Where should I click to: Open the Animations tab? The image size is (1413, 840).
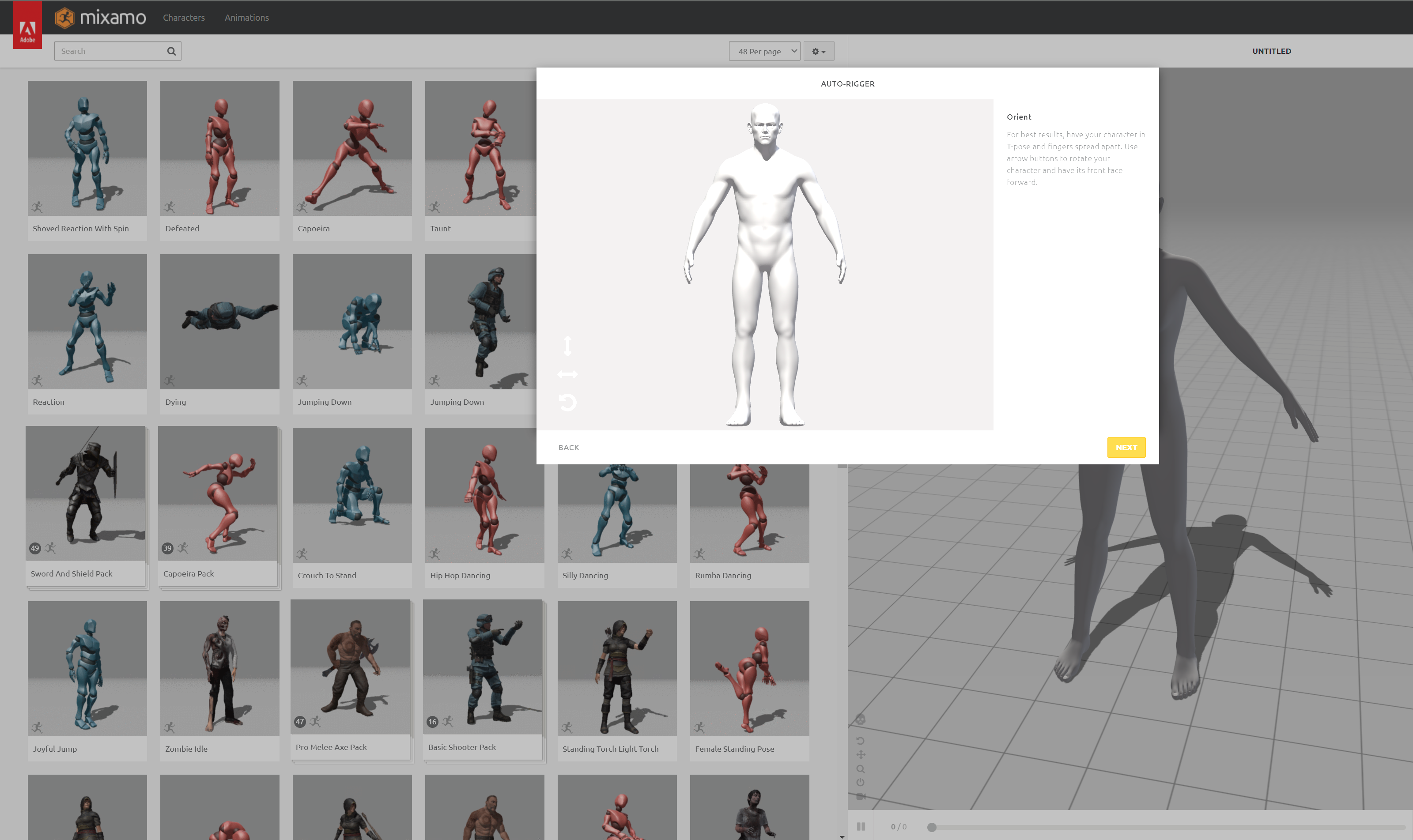247,18
